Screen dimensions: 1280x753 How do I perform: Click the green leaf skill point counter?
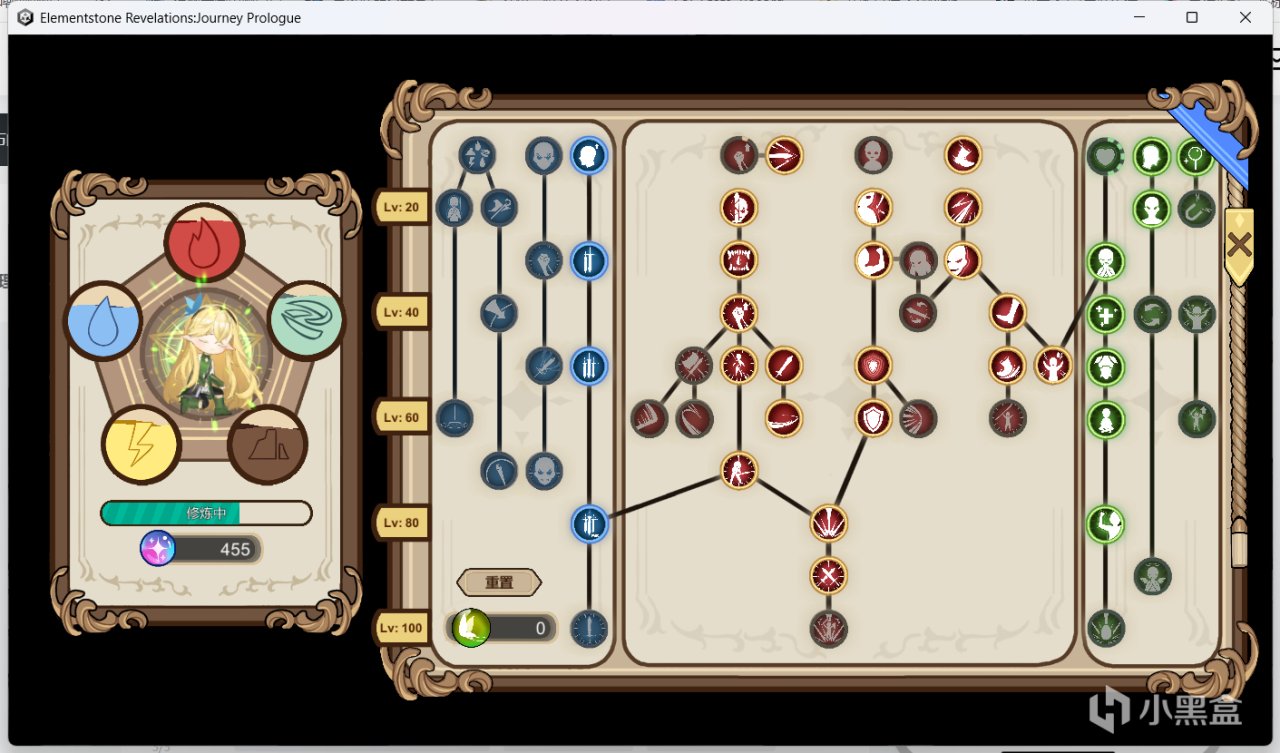pyautogui.click(x=502, y=628)
